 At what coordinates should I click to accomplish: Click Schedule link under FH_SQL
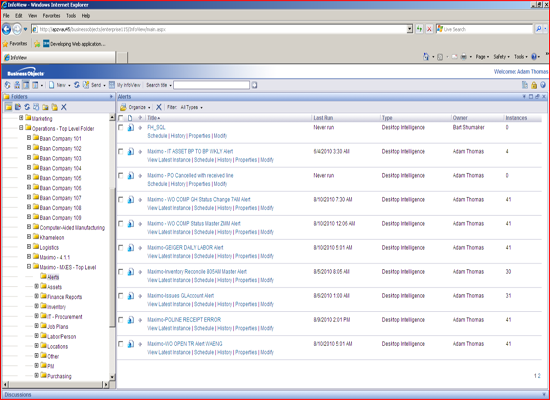157,136
